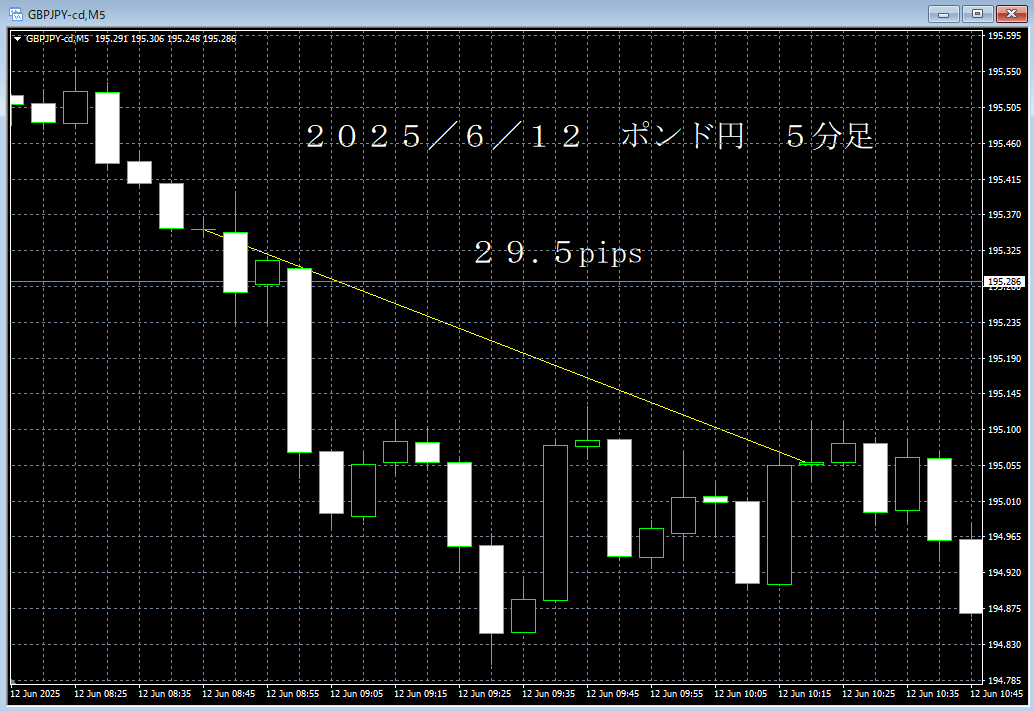Viewport: 1034px width, 711px height.
Task: Click the 12 Jun 10:15 time label
Action: tap(804, 694)
